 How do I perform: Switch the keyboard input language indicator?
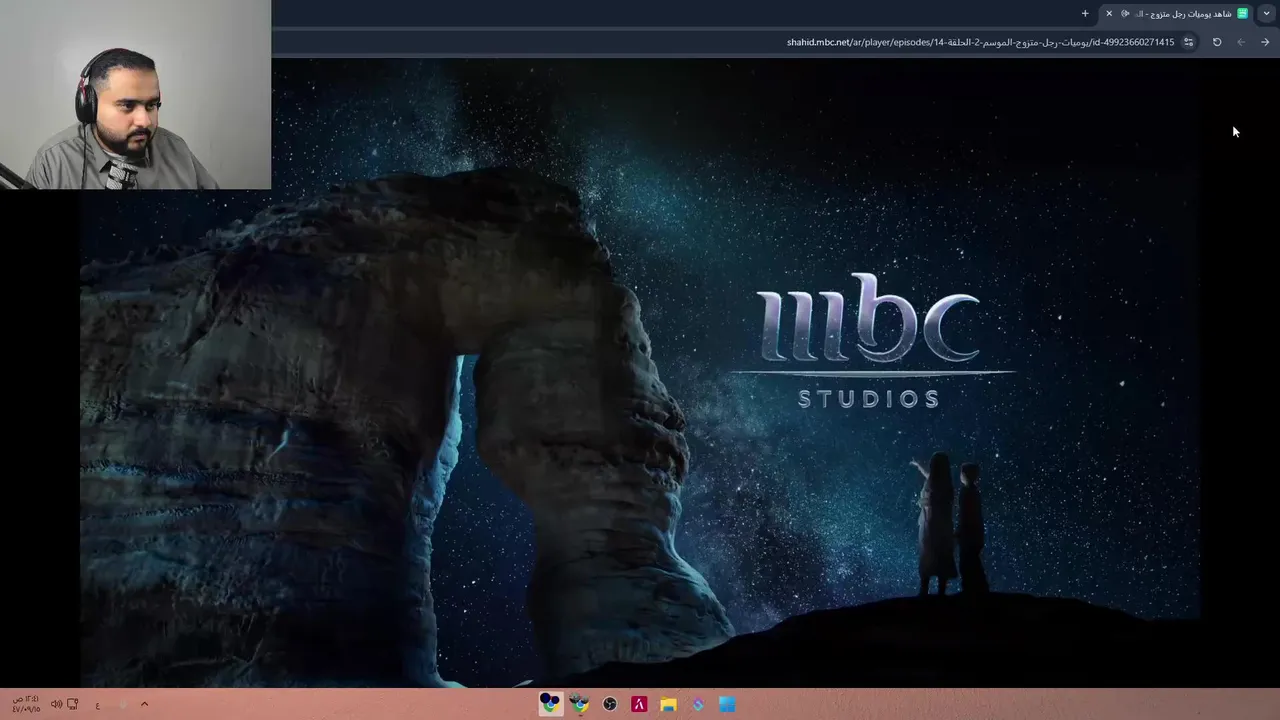pos(98,704)
